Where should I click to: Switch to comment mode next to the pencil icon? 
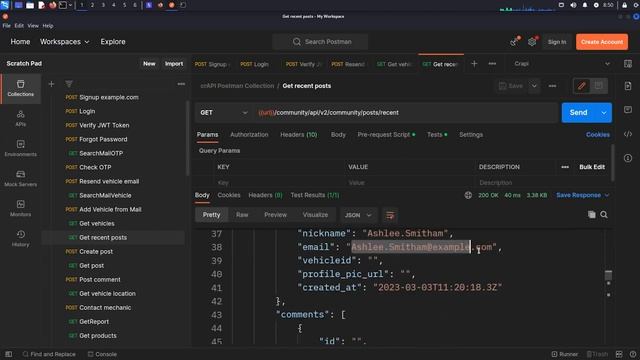(598, 86)
